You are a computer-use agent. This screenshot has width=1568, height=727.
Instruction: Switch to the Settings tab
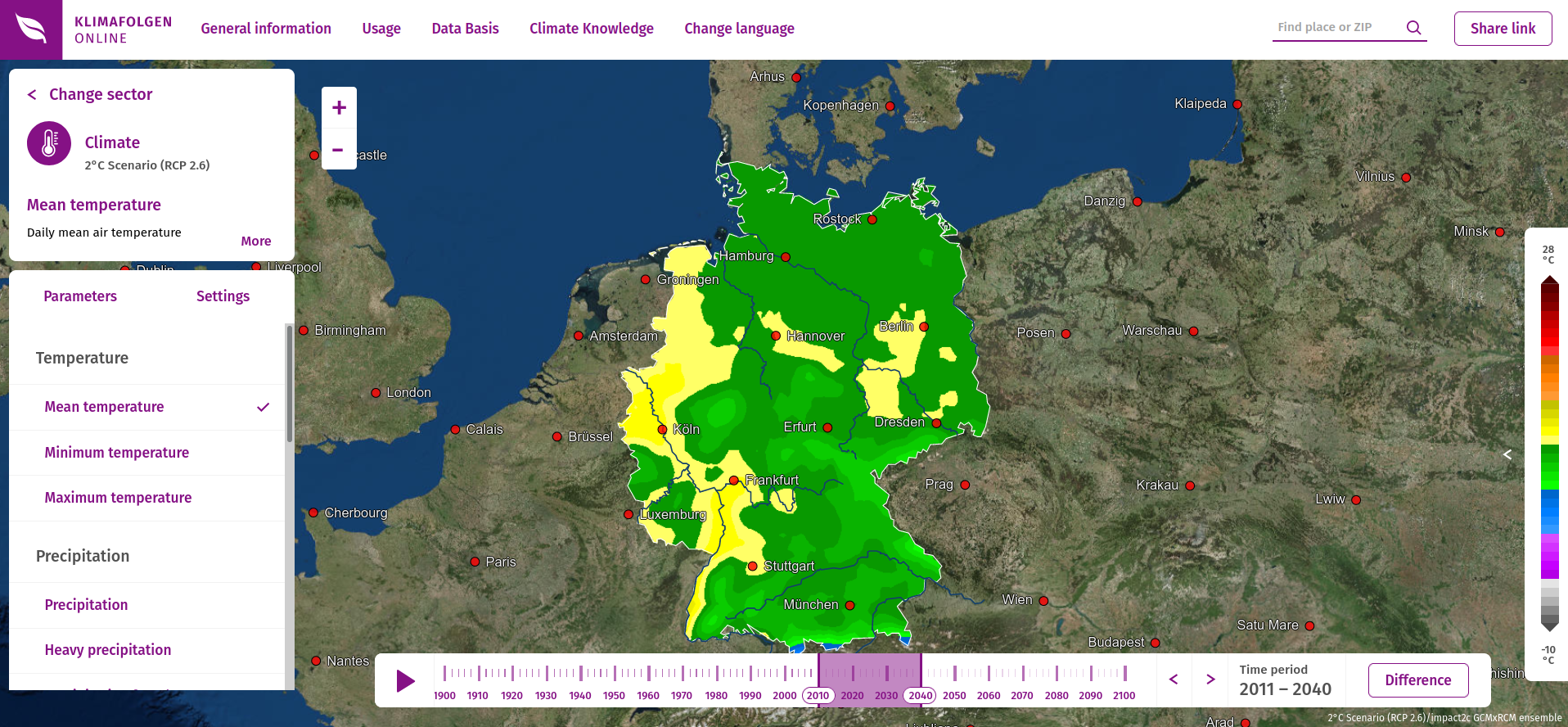pos(223,296)
